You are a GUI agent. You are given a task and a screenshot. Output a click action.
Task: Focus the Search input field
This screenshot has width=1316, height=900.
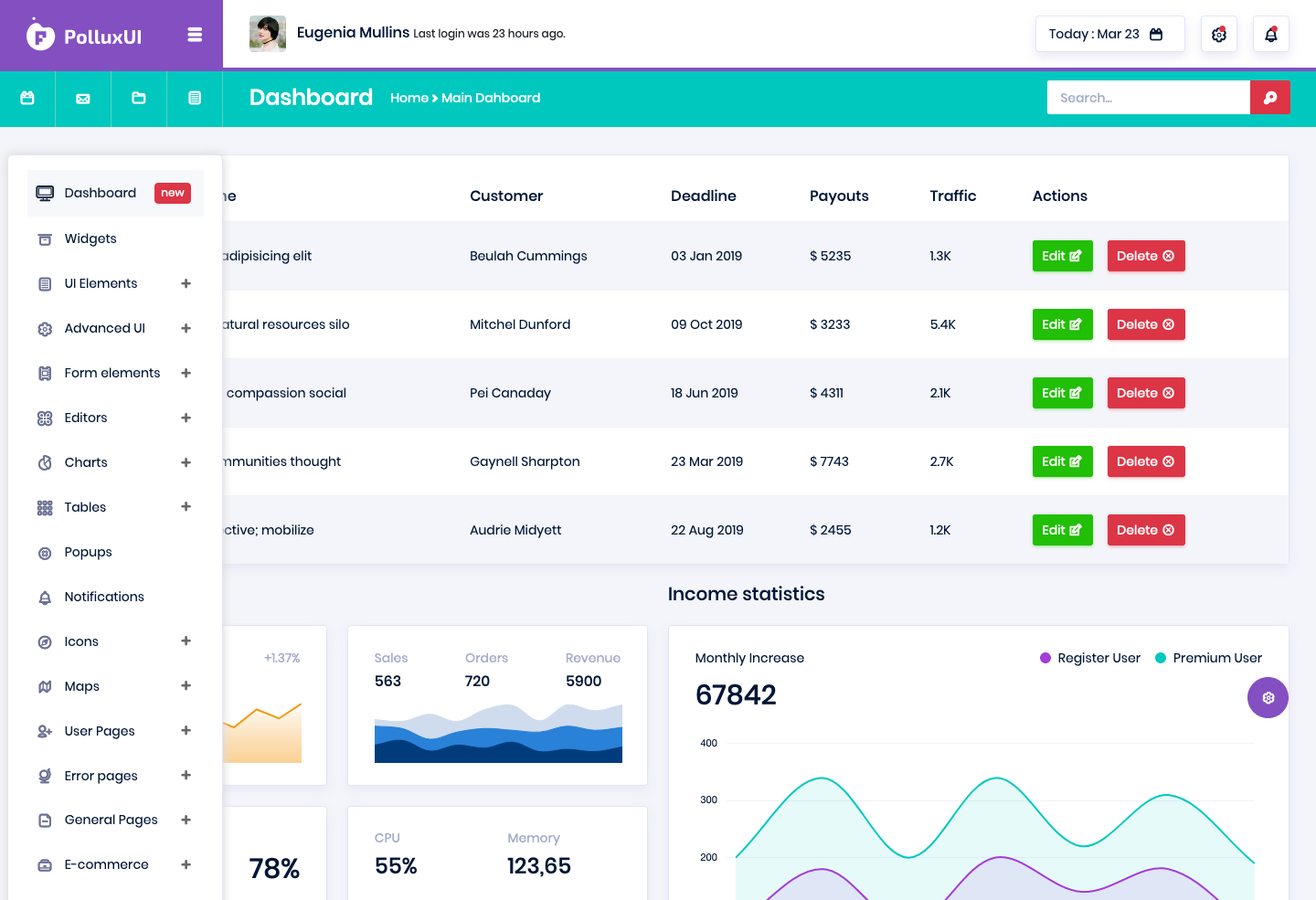click(1148, 98)
